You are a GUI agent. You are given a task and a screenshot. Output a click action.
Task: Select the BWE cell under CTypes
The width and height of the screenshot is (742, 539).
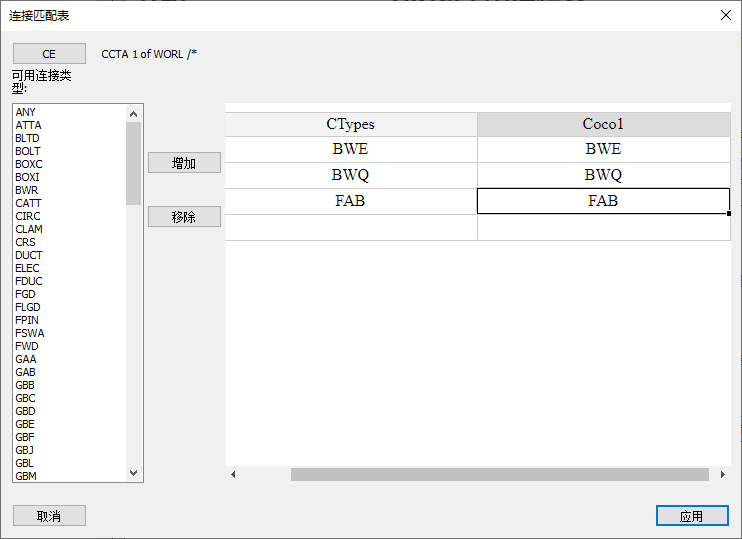[x=350, y=149]
